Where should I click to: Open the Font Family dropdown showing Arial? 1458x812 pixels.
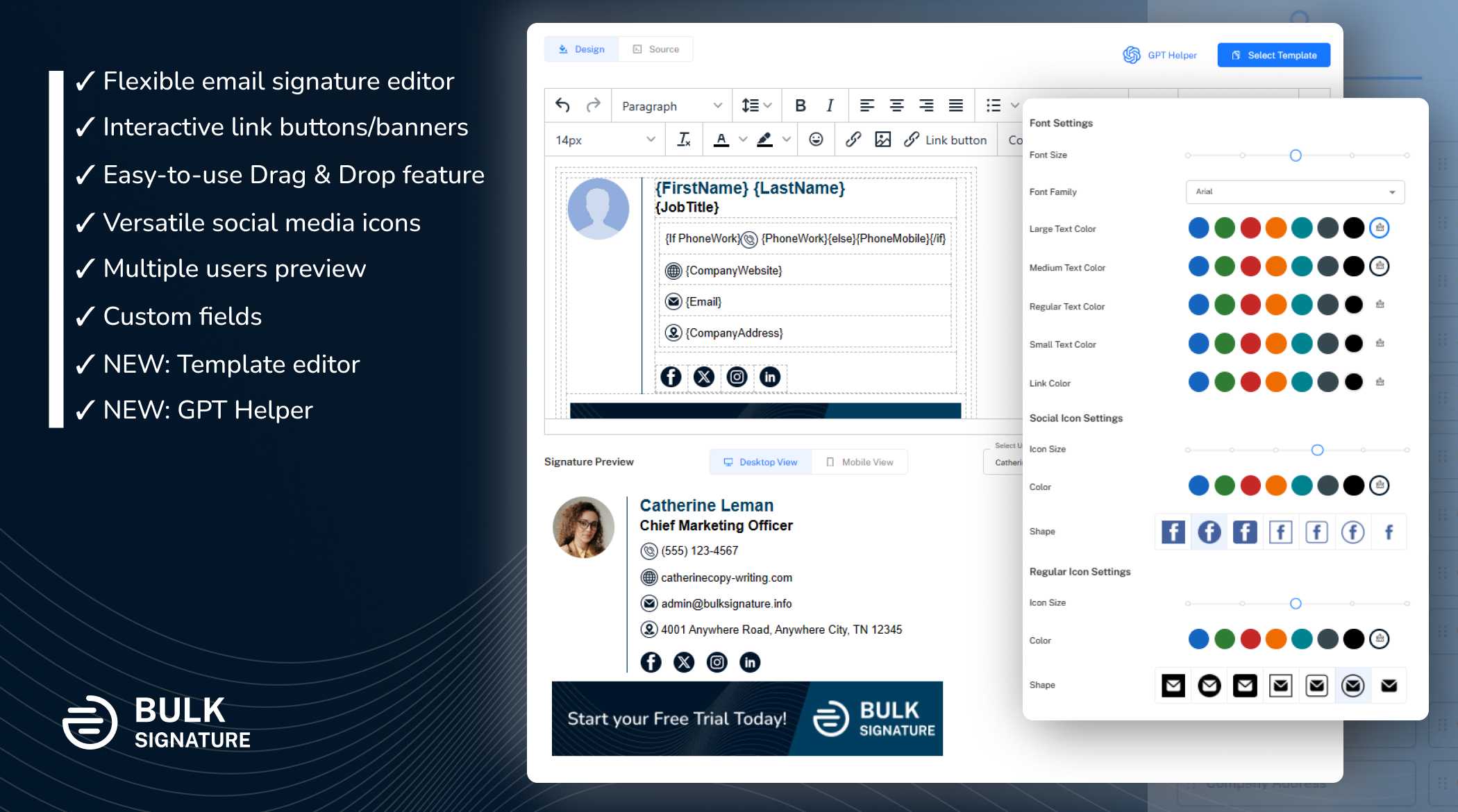point(1294,192)
